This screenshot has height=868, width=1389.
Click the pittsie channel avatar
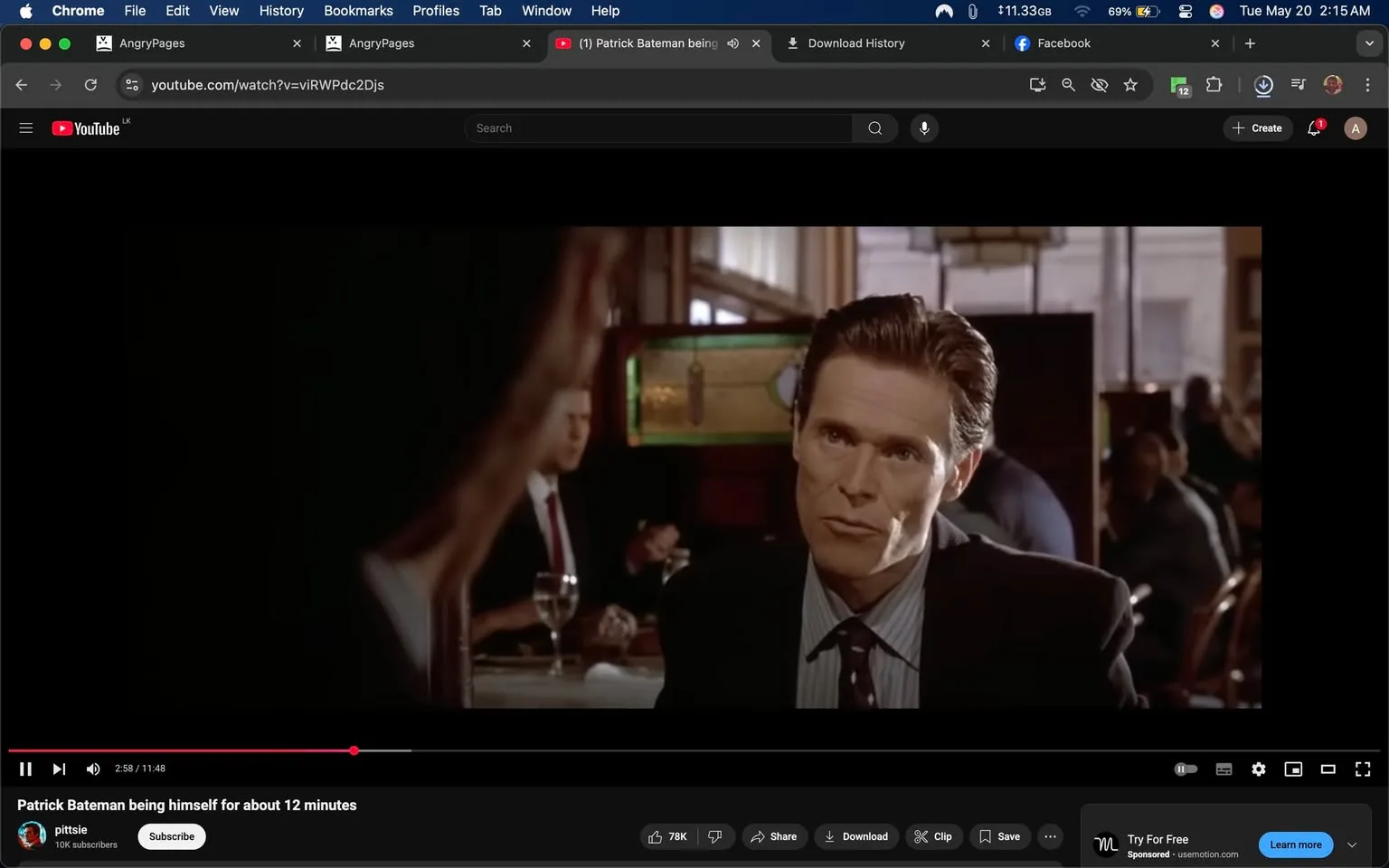pyautogui.click(x=31, y=835)
